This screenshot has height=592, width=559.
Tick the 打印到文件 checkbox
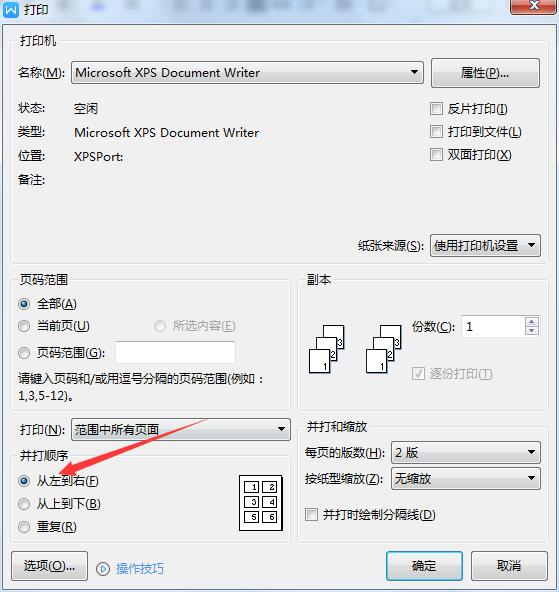(436, 132)
